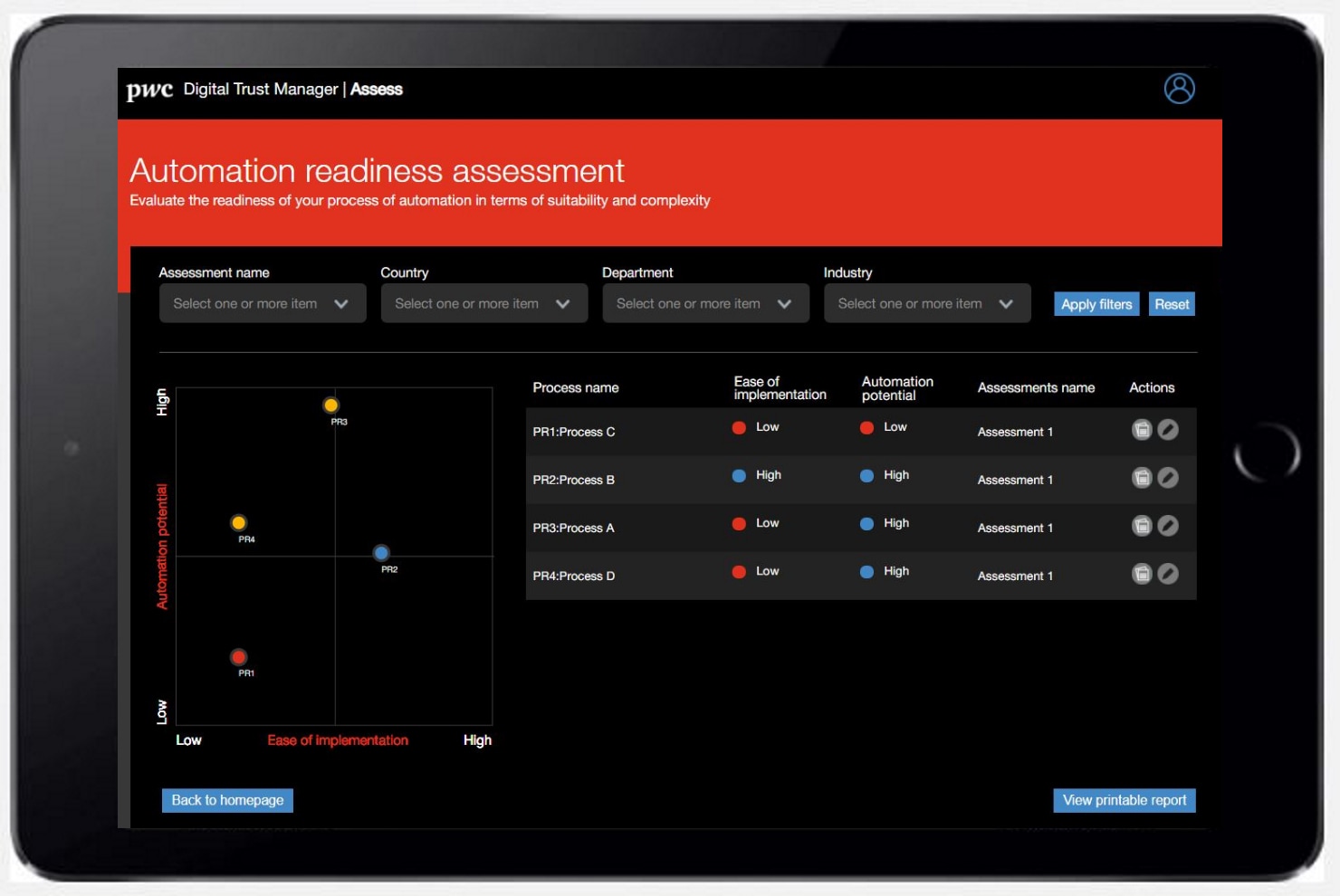This screenshot has width=1340, height=896.
Task: Click the red PR1 dot in chart
Action: pyautogui.click(x=239, y=657)
